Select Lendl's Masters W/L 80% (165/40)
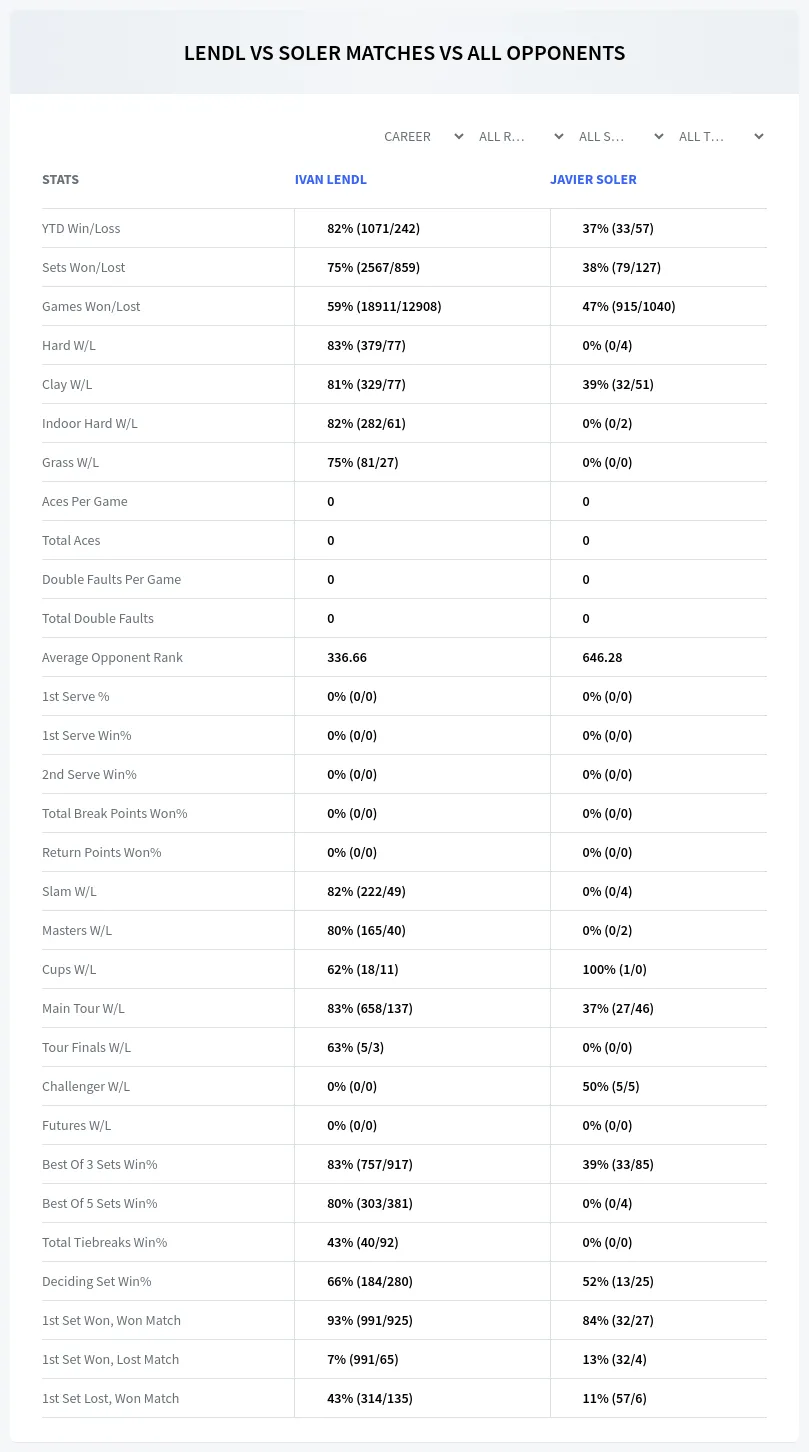 coord(366,930)
